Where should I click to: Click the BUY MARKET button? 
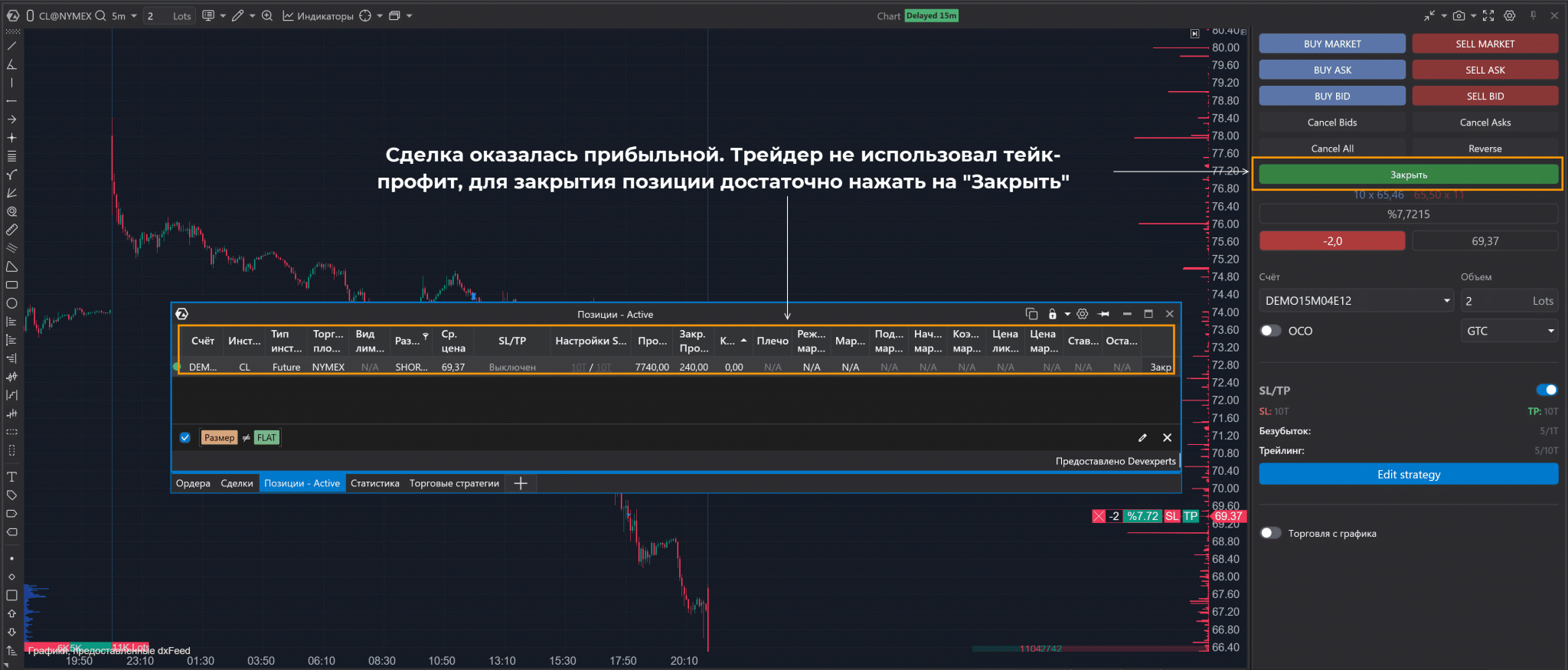point(1331,44)
